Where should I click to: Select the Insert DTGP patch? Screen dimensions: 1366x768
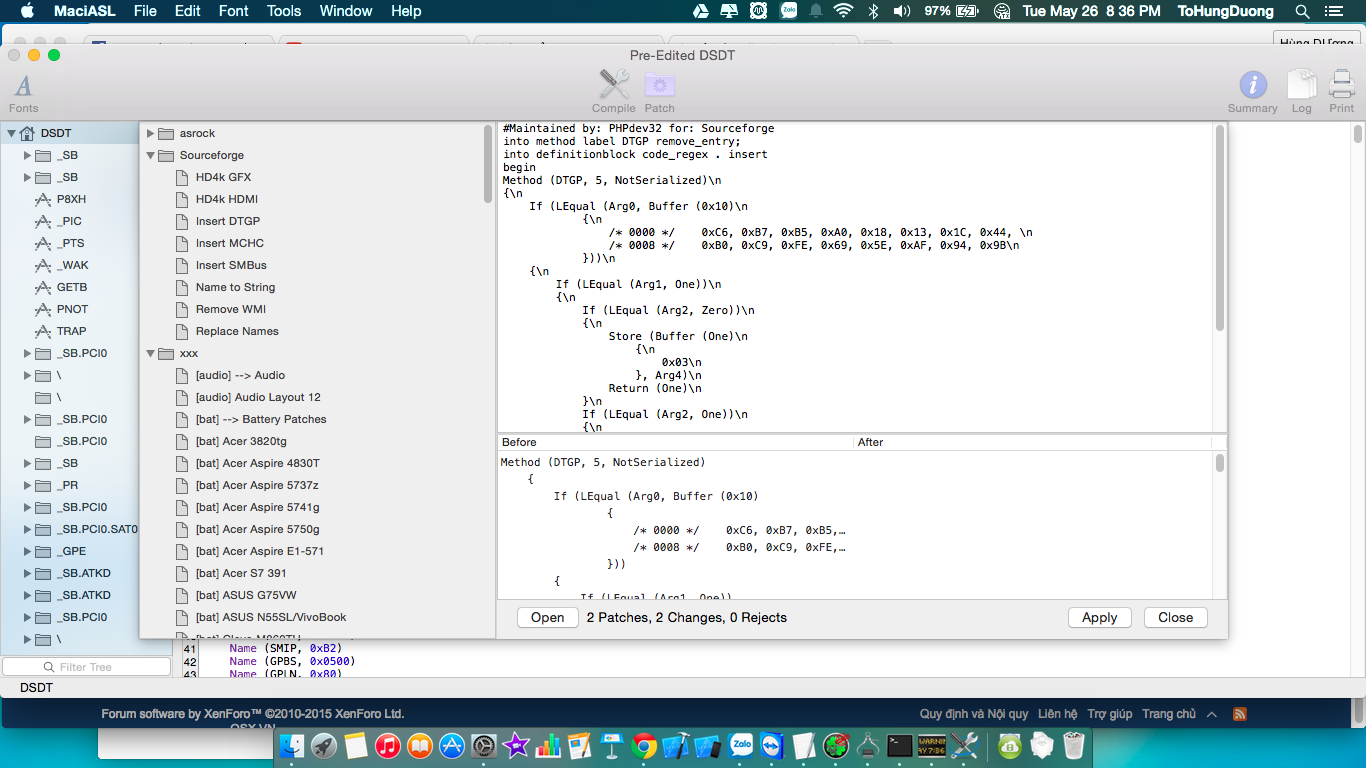(227, 221)
